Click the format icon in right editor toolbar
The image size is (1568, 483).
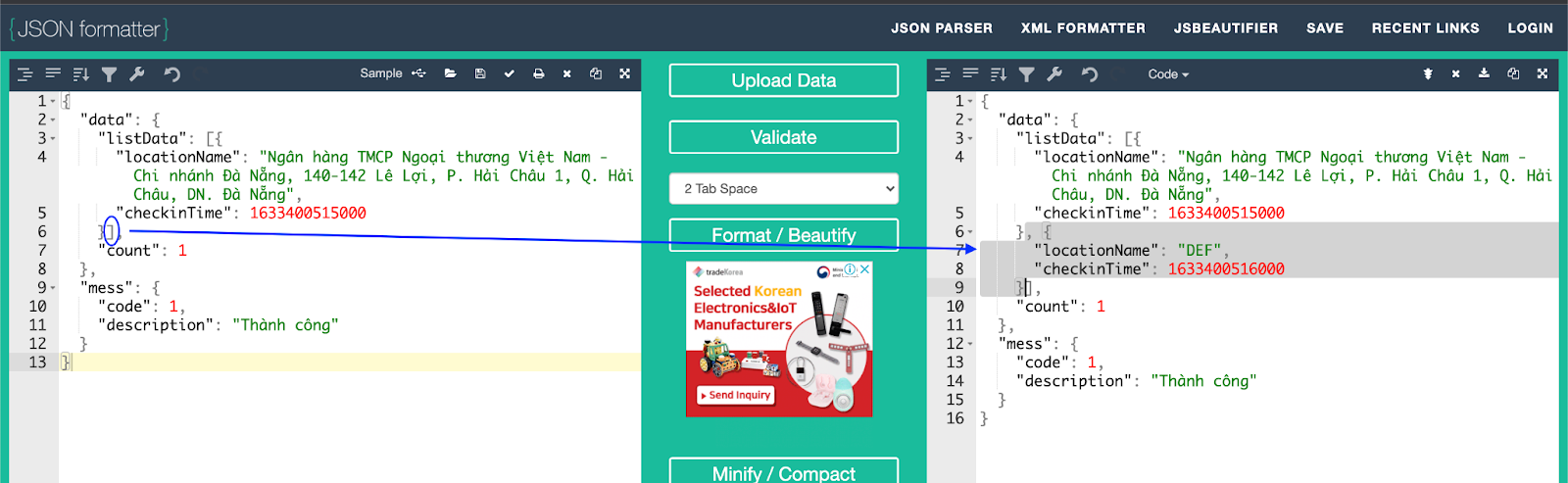(943, 74)
